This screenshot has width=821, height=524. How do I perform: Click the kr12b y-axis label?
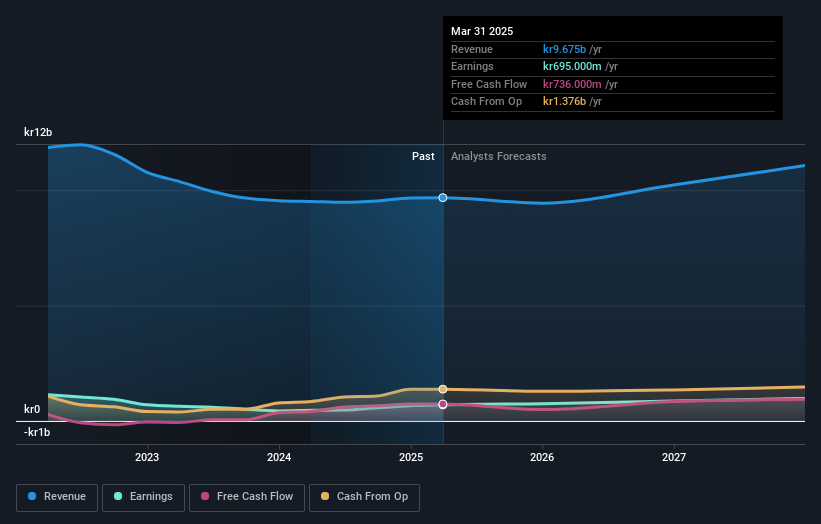(x=38, y=132)
